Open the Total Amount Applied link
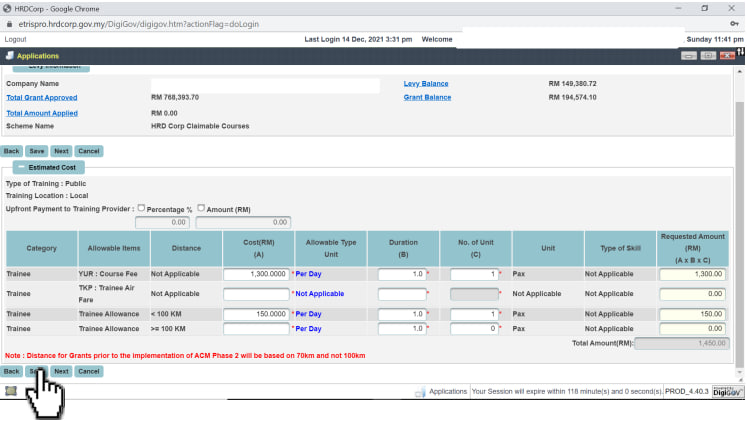This screenshot has height=422, width=747. (x=42, y=113)
